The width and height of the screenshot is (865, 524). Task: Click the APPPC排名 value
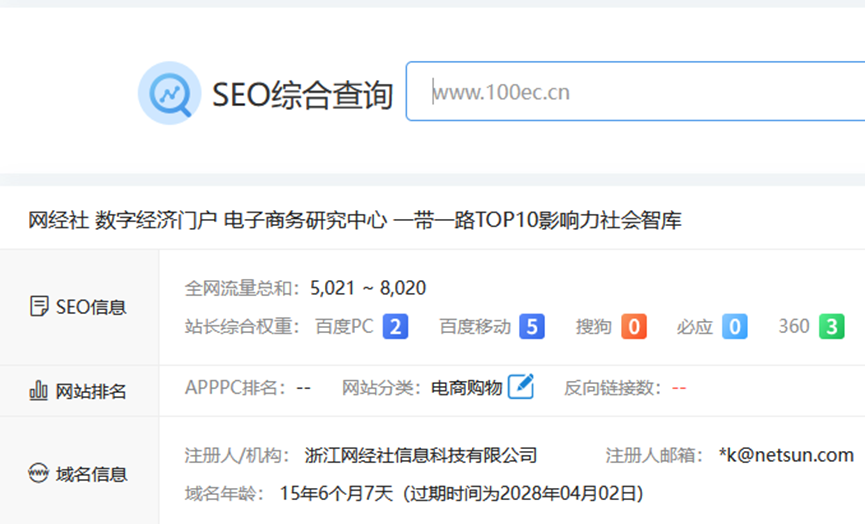(303, 388)
